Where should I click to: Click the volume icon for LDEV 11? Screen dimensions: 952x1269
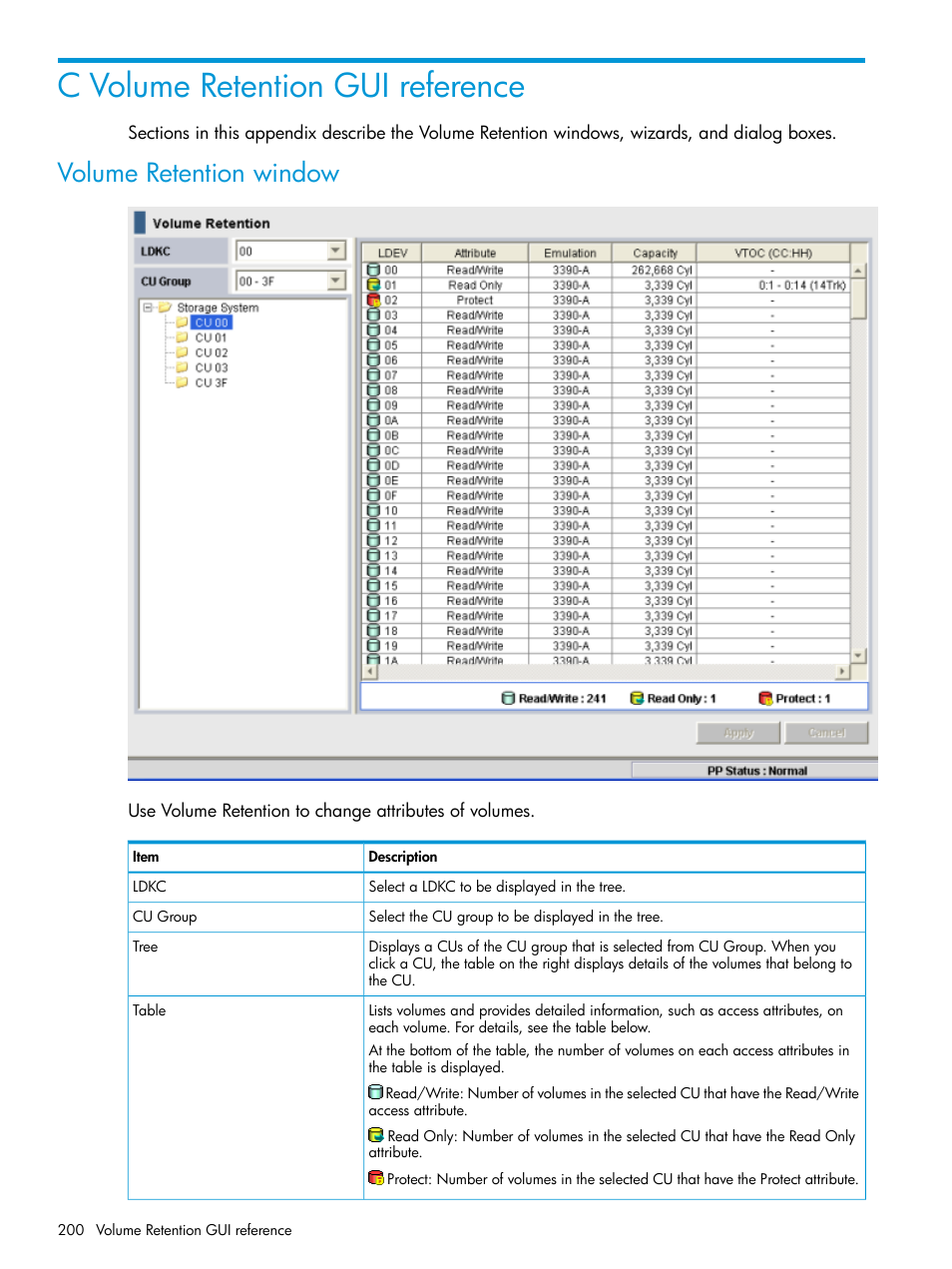[373, 525]
